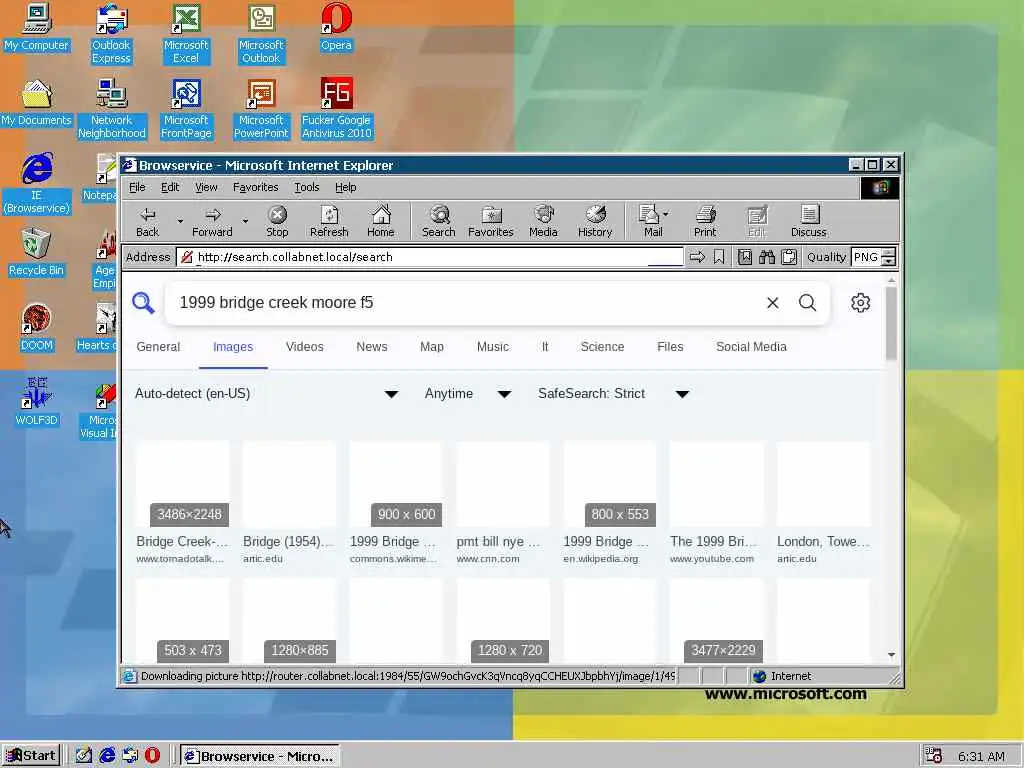Open the Search pane from toolbar
The height and width of the screenshot is (768, 1024).
pos(439,221)
